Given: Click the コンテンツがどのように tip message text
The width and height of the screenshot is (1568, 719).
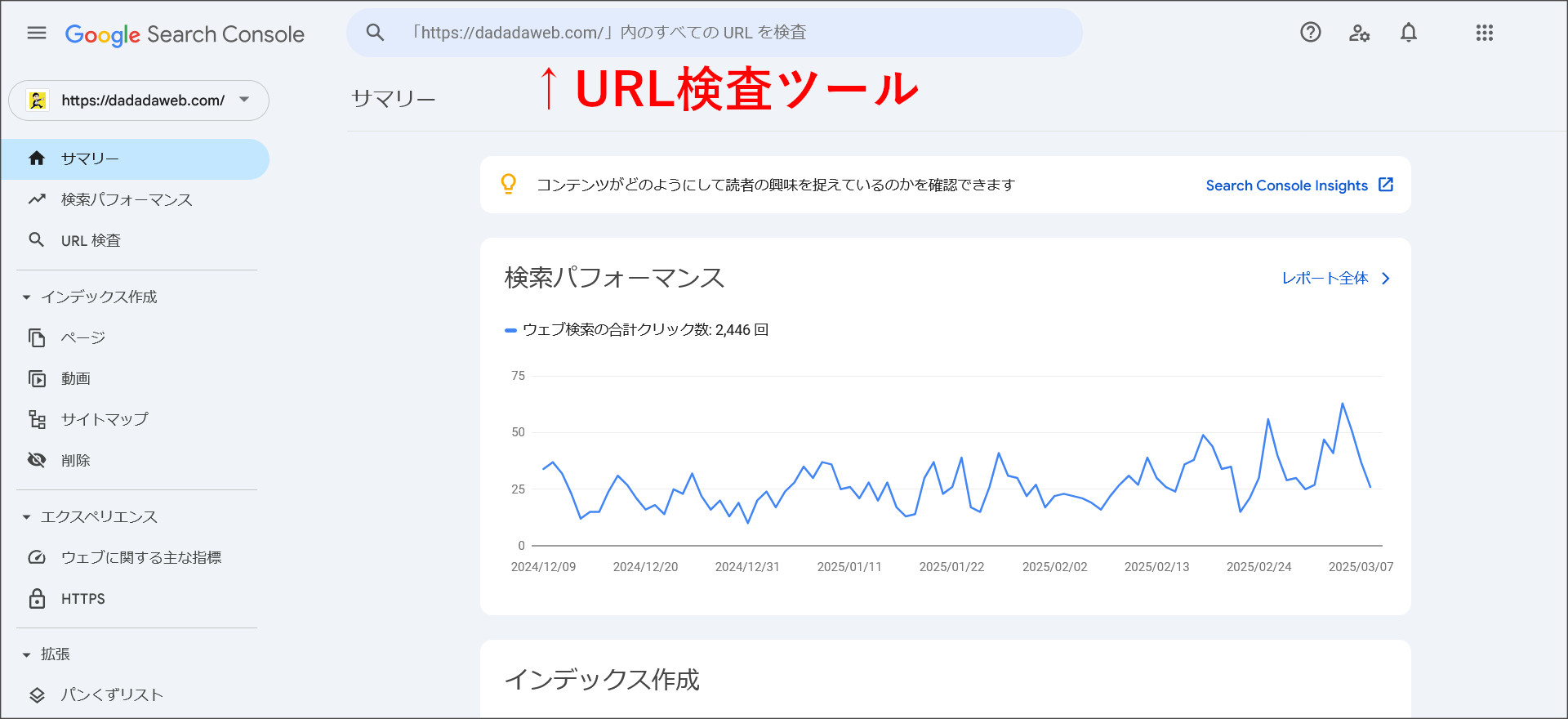Looking at the screenshot, I should pos(775,185).
